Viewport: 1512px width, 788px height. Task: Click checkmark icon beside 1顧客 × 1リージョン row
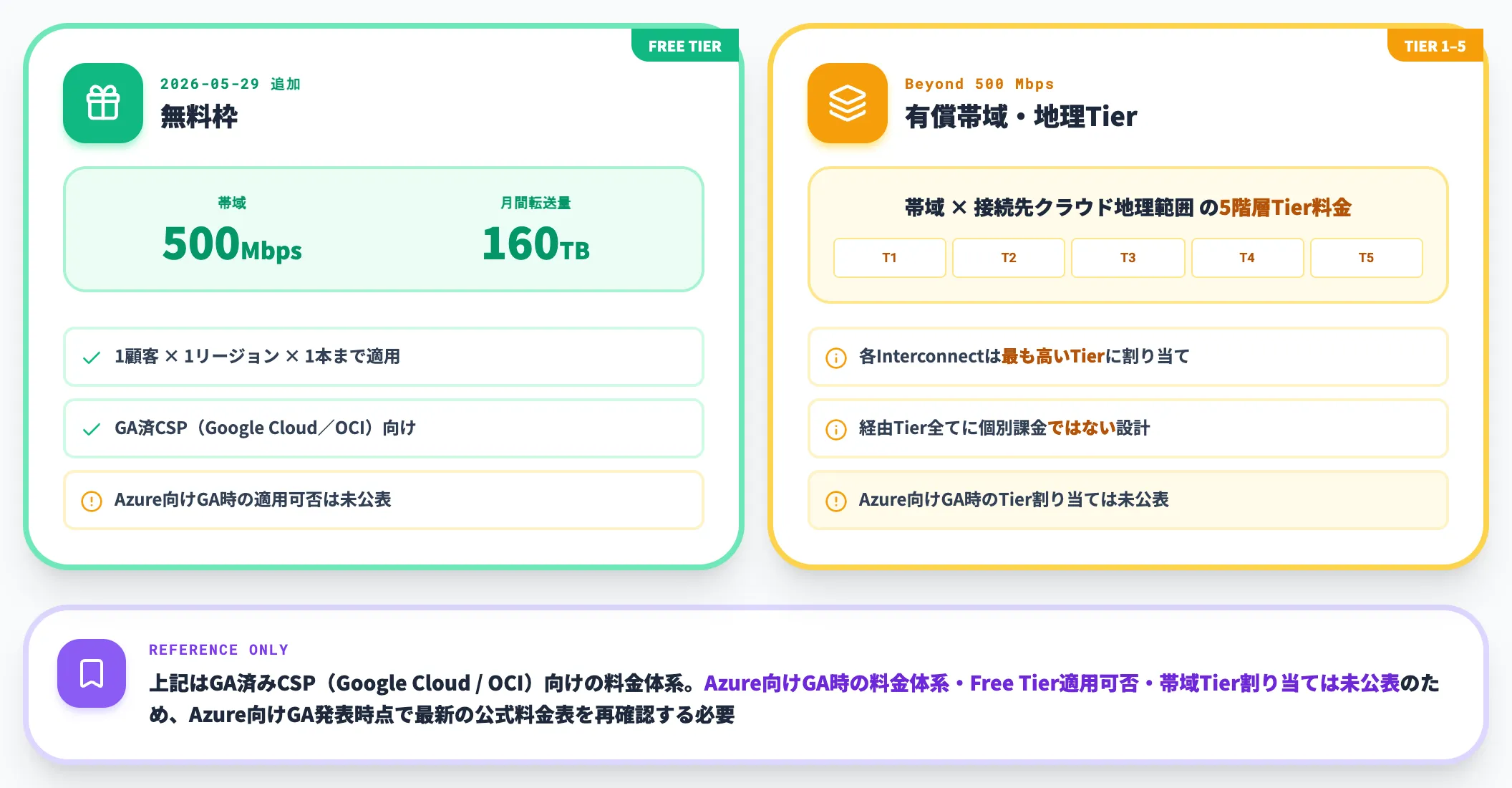point(92,357)
